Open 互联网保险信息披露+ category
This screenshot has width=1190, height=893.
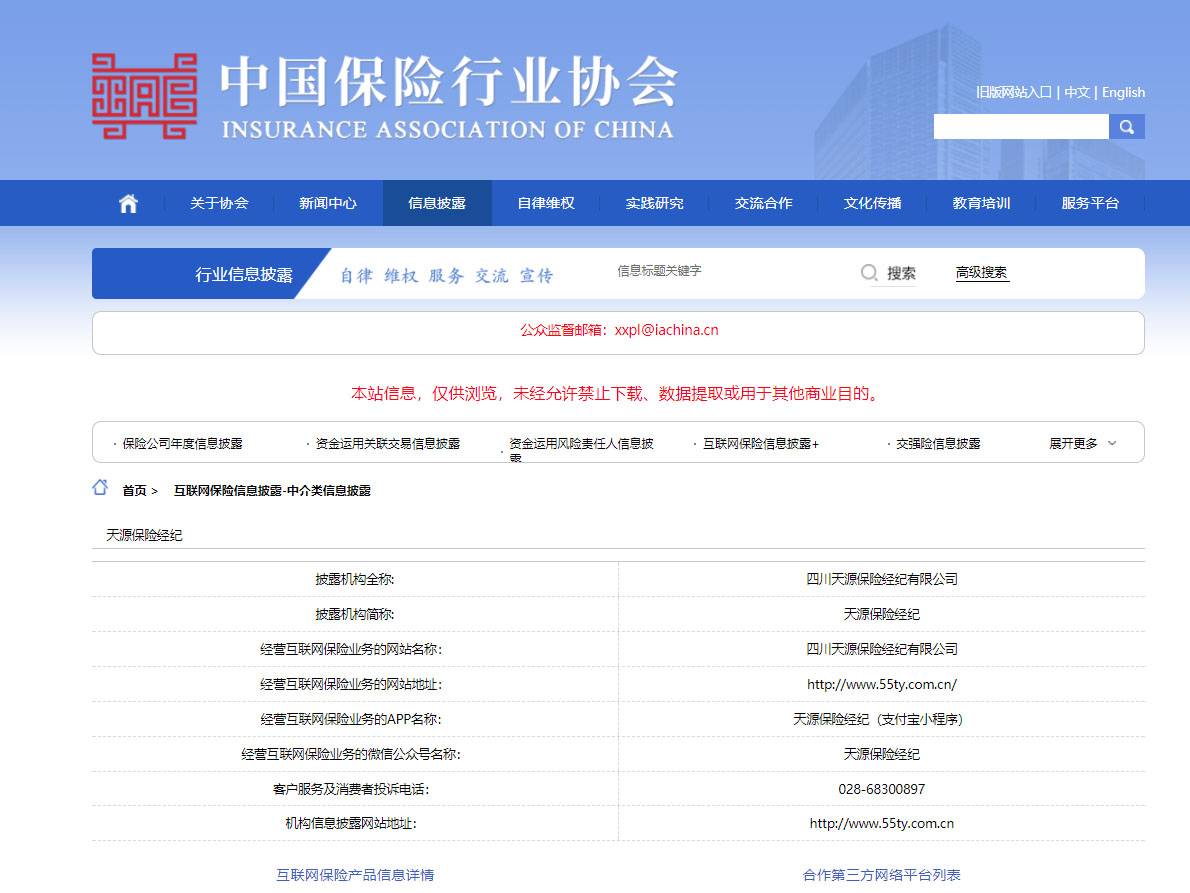(760, 443)
